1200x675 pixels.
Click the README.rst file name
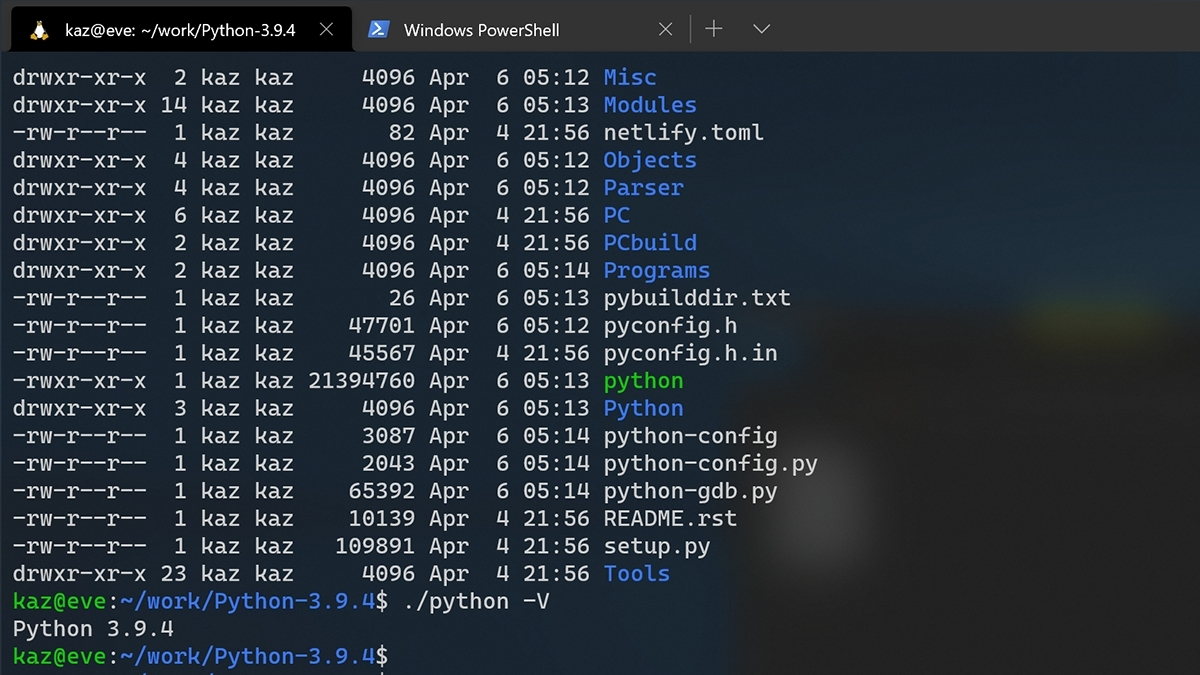[x=670, y=518]
